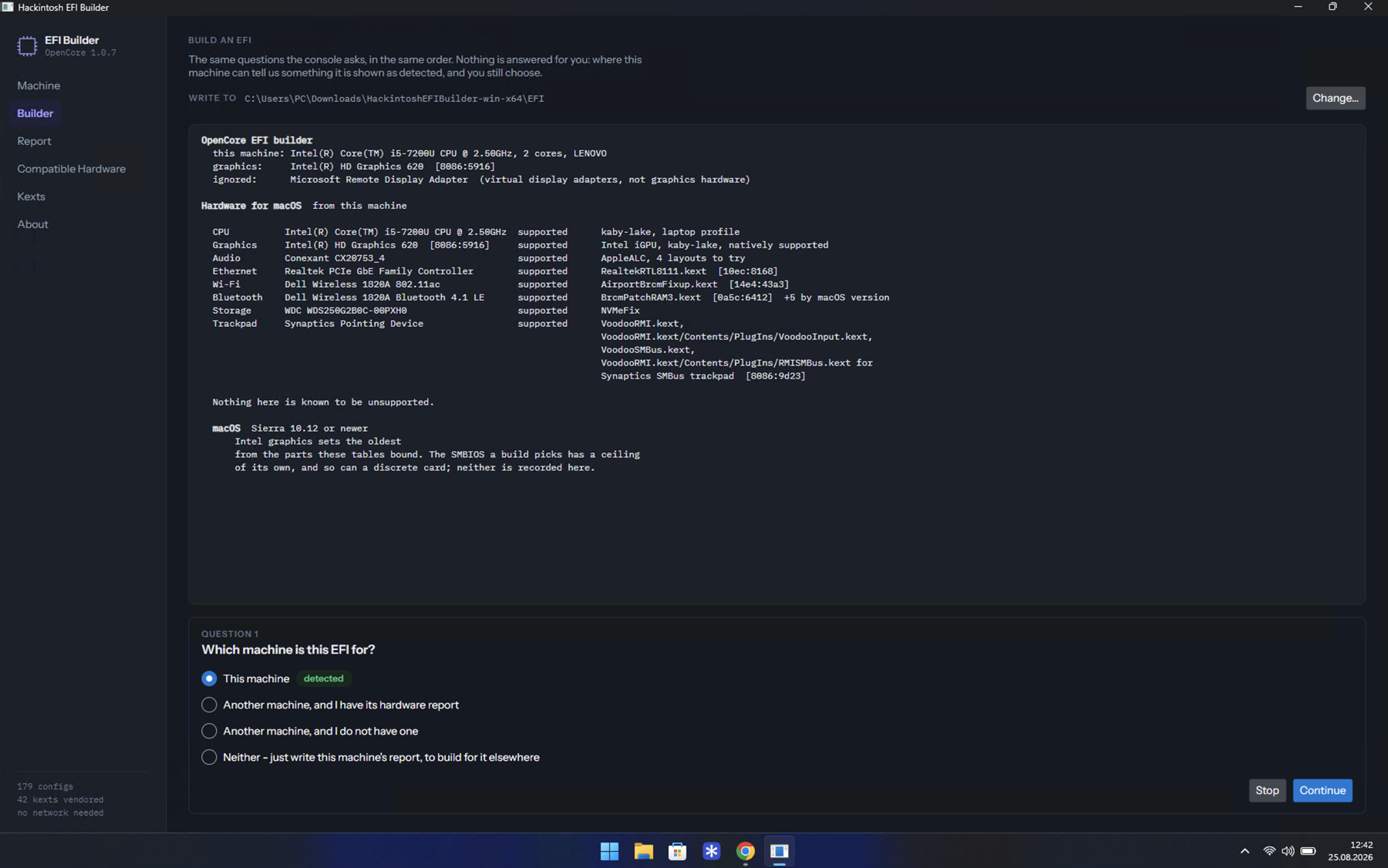
Task: Select the 'This machine' radio option
Action: pyautogui.click(x=209, y=678)
